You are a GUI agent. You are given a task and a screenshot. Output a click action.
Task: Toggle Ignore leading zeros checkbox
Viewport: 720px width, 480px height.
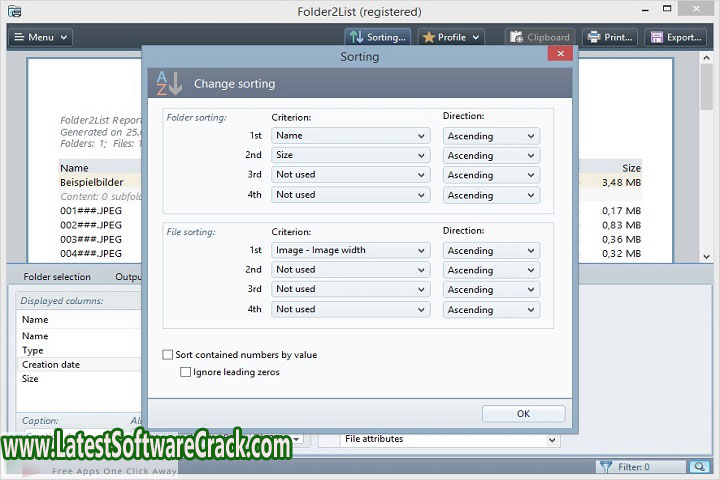186,372
